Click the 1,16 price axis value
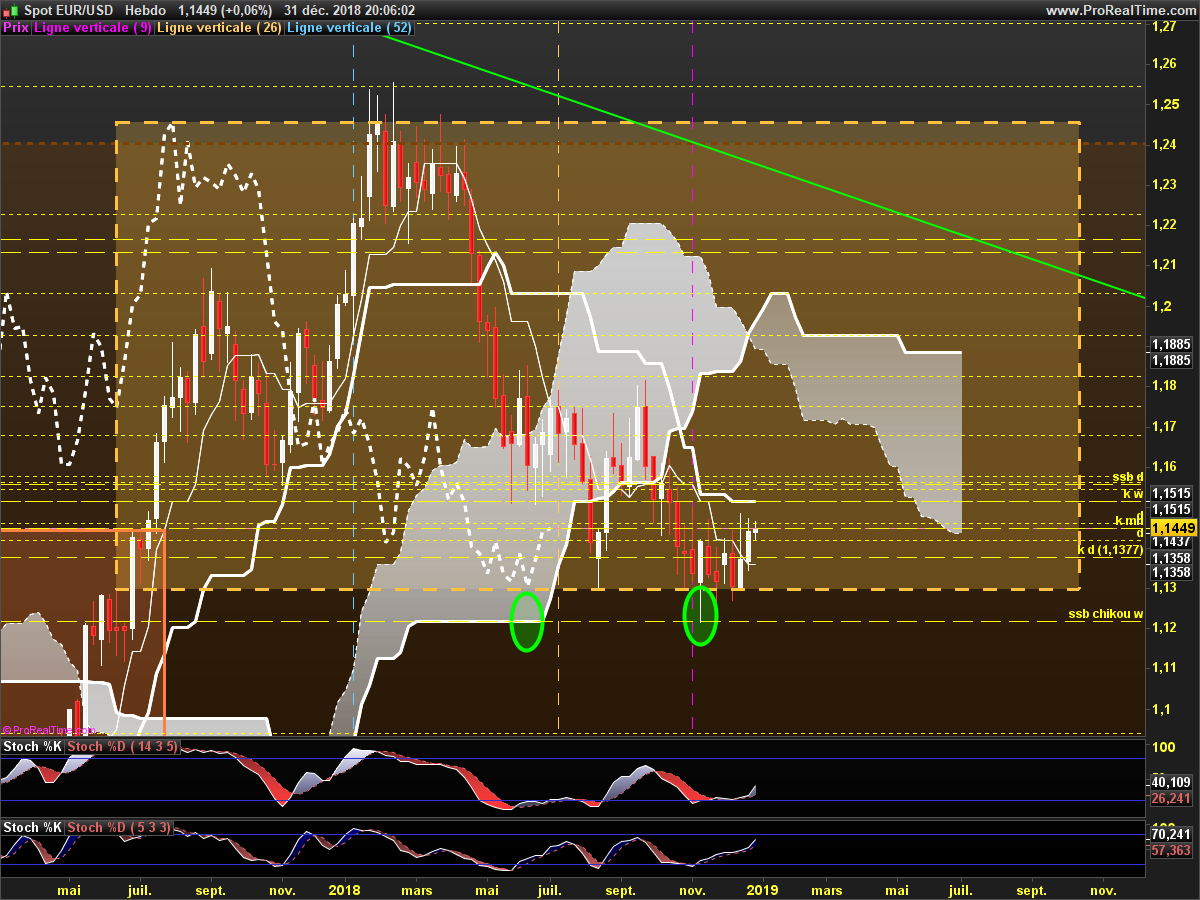 1162,466
